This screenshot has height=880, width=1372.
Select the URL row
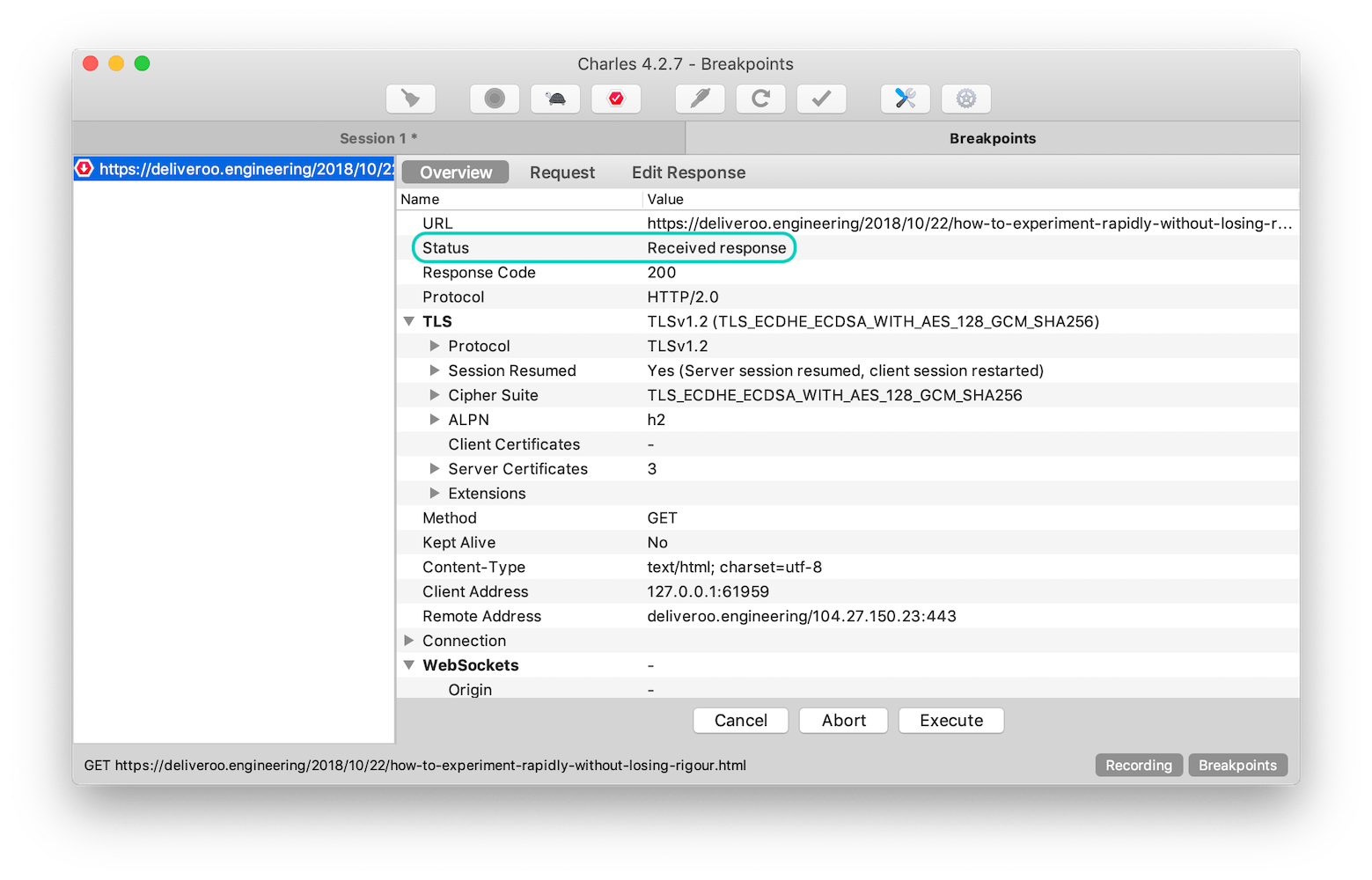[847, 224]
